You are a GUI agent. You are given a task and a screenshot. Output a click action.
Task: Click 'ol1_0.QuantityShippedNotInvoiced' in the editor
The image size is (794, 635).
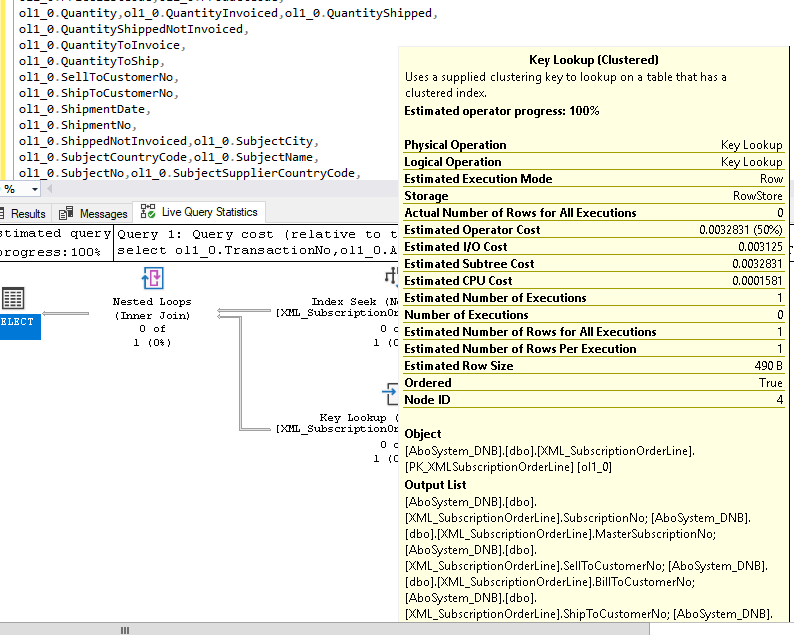131,29
